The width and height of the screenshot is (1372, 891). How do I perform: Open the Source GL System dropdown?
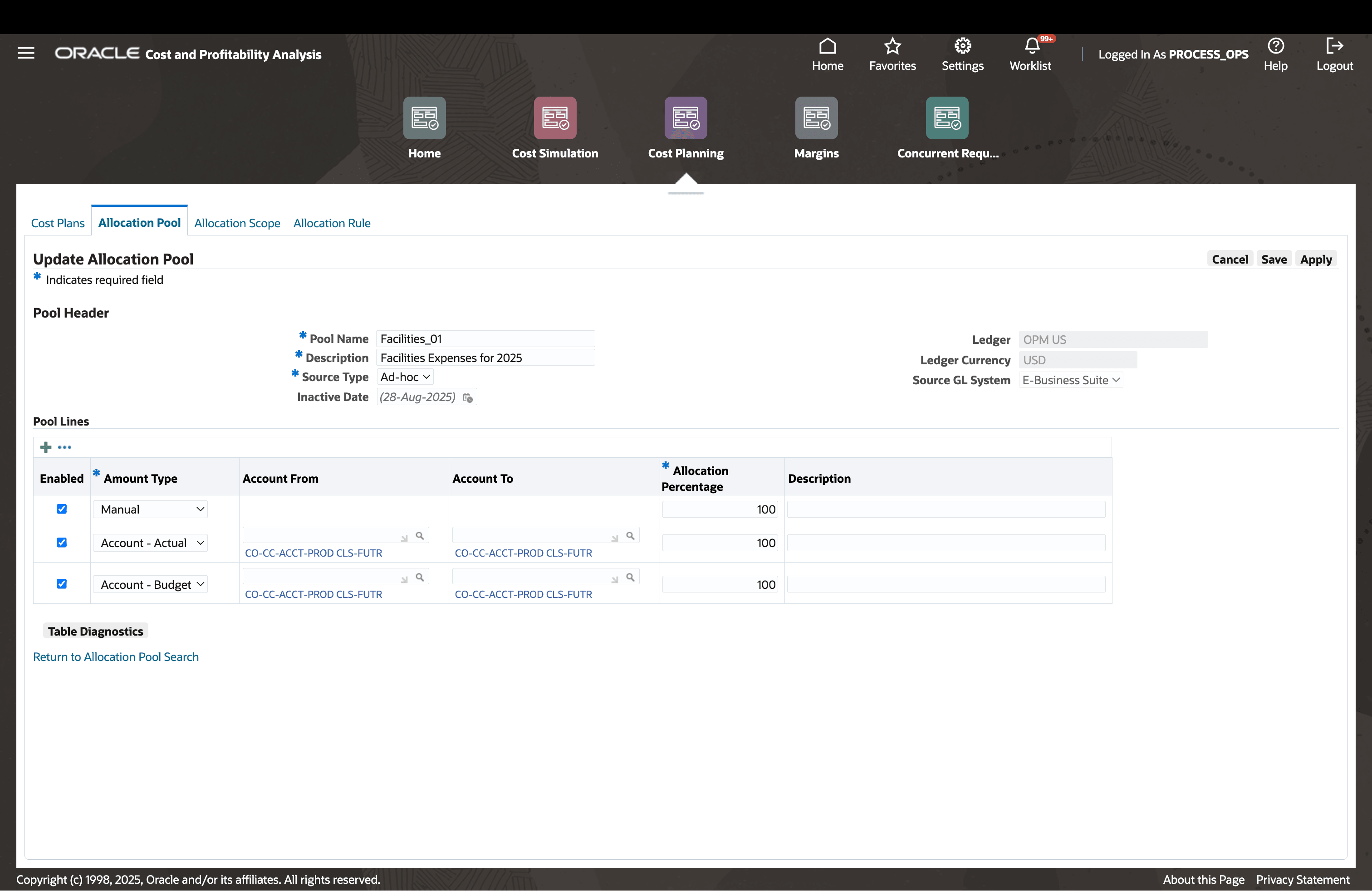(1070, 380)
